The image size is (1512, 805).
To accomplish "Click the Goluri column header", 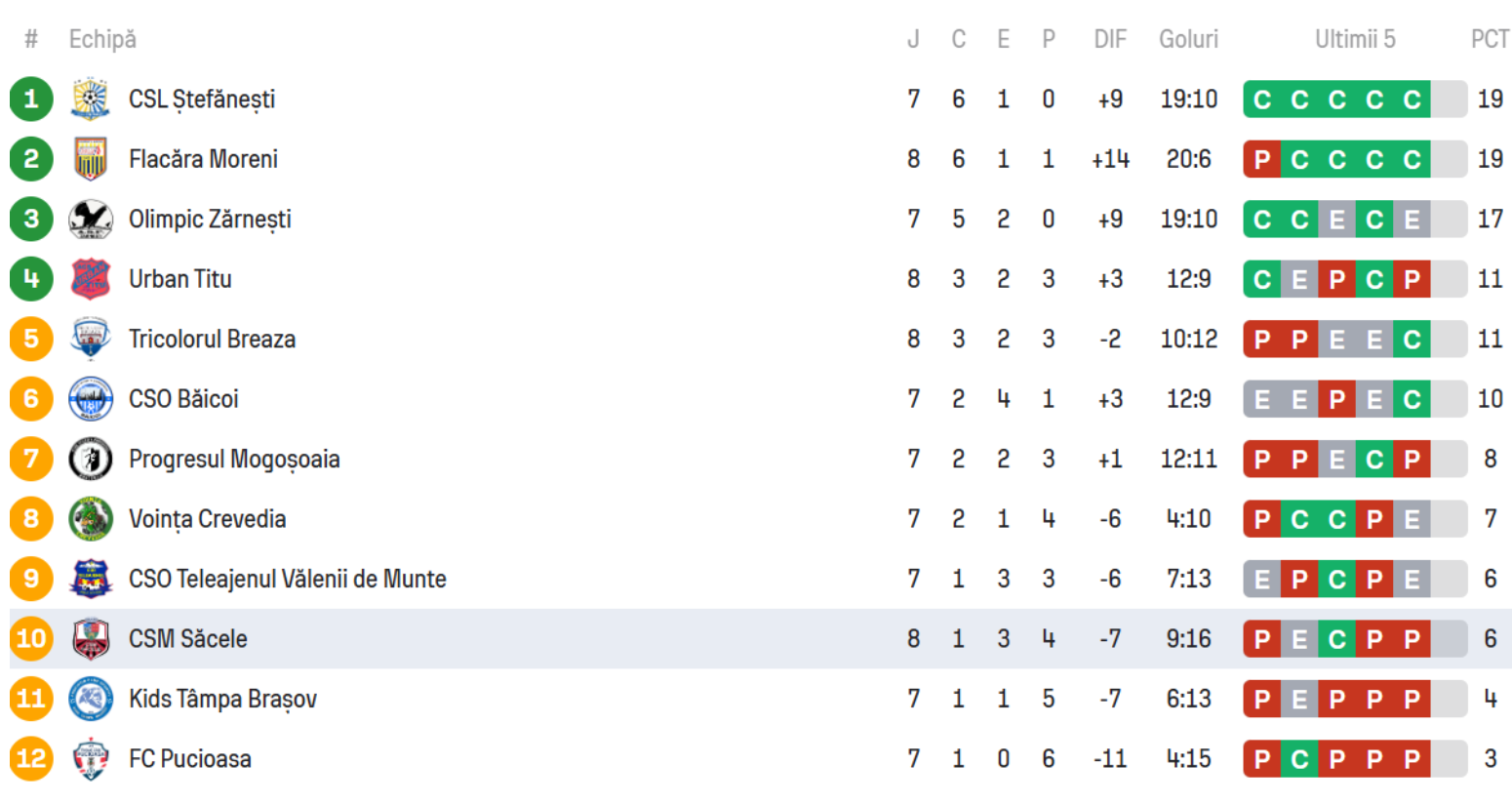I will pos(1188,39).
